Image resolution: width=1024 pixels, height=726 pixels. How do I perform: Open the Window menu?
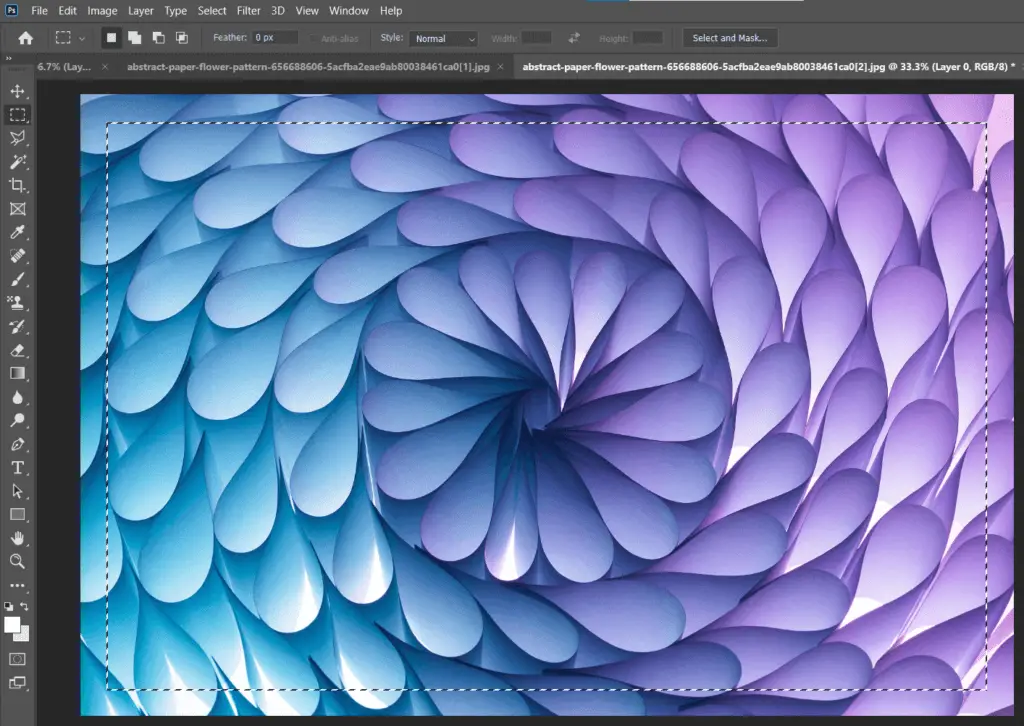click(x=349, y=10)
